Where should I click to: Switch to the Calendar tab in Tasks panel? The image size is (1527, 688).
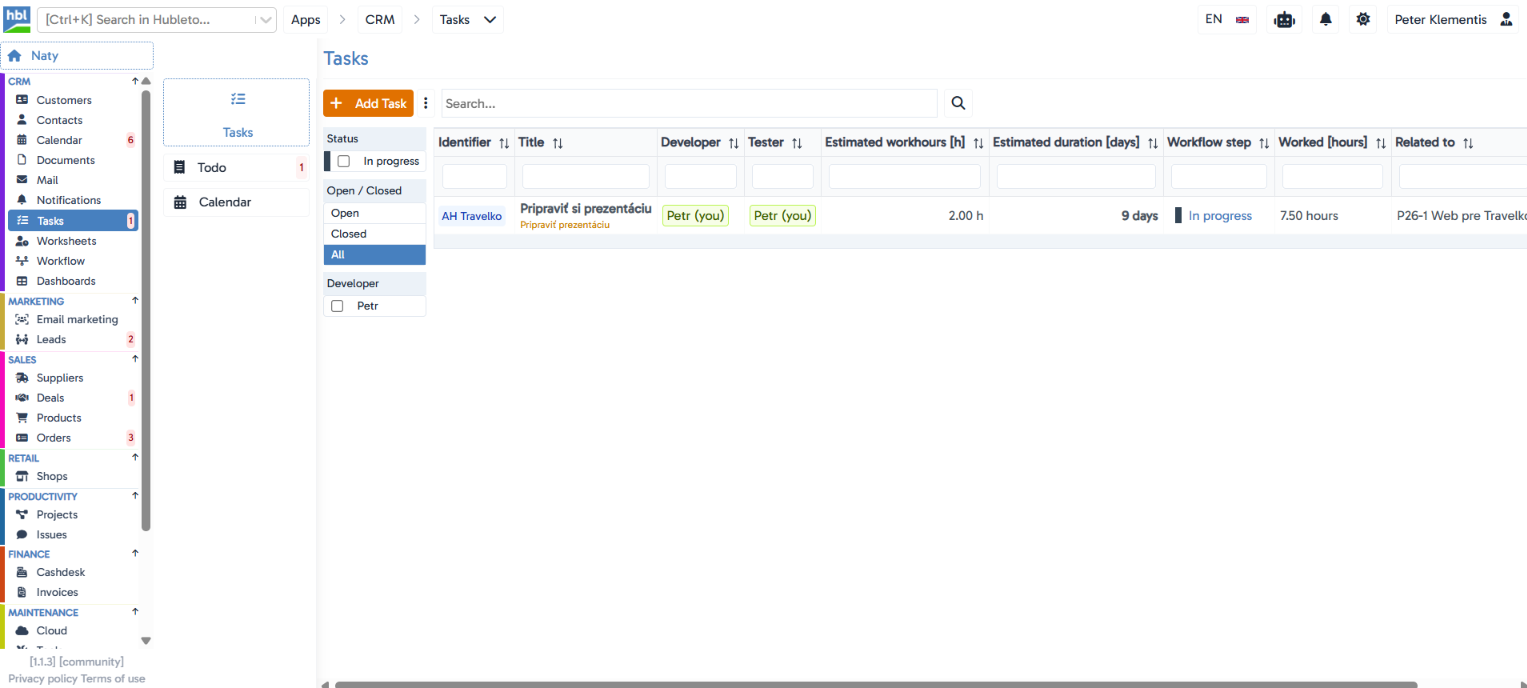[236, 202]
